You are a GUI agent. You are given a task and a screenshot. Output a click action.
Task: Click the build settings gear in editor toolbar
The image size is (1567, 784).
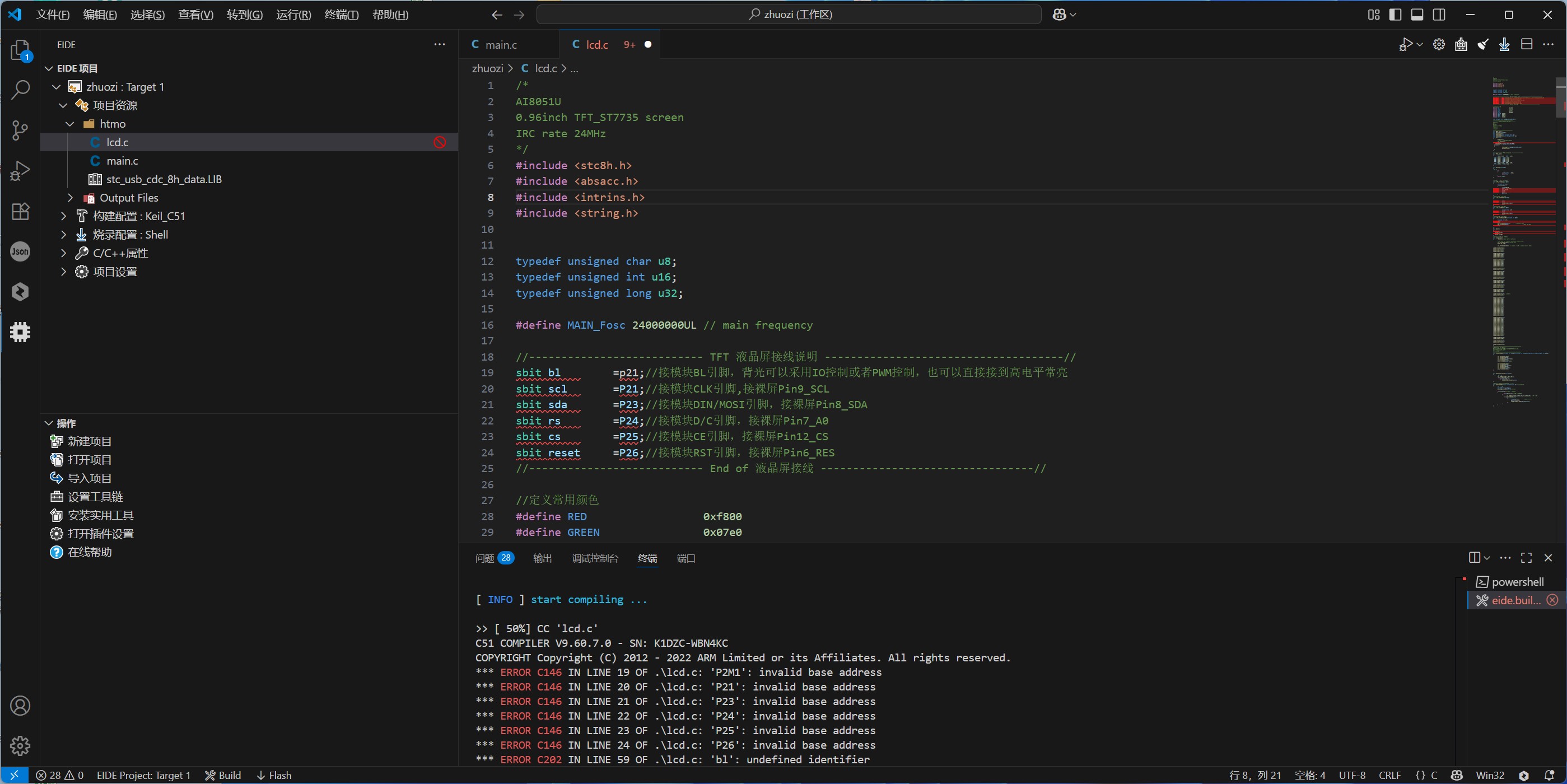tap(1439, 44)
